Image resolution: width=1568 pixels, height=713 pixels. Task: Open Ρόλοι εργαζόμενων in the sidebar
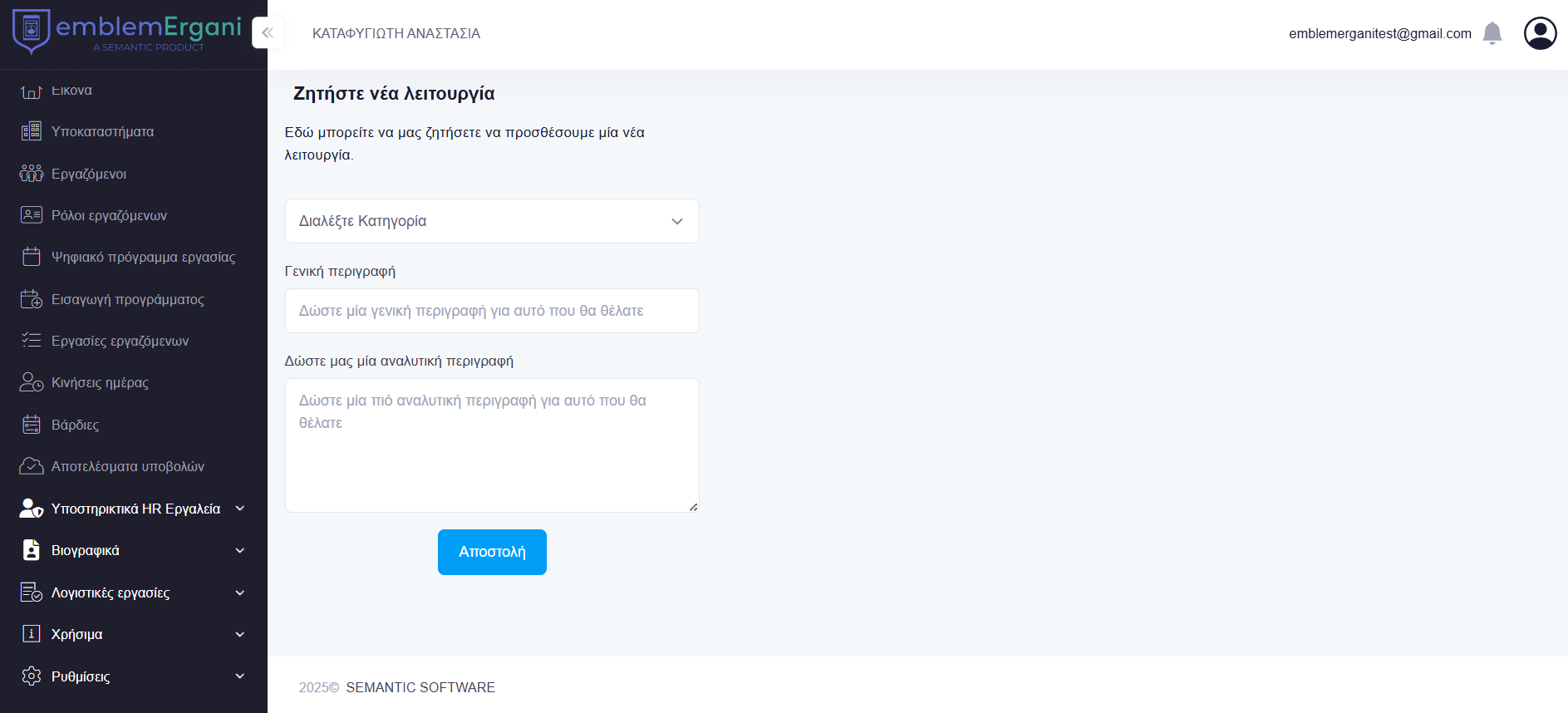pyautogui.click(x=109, y=216)
